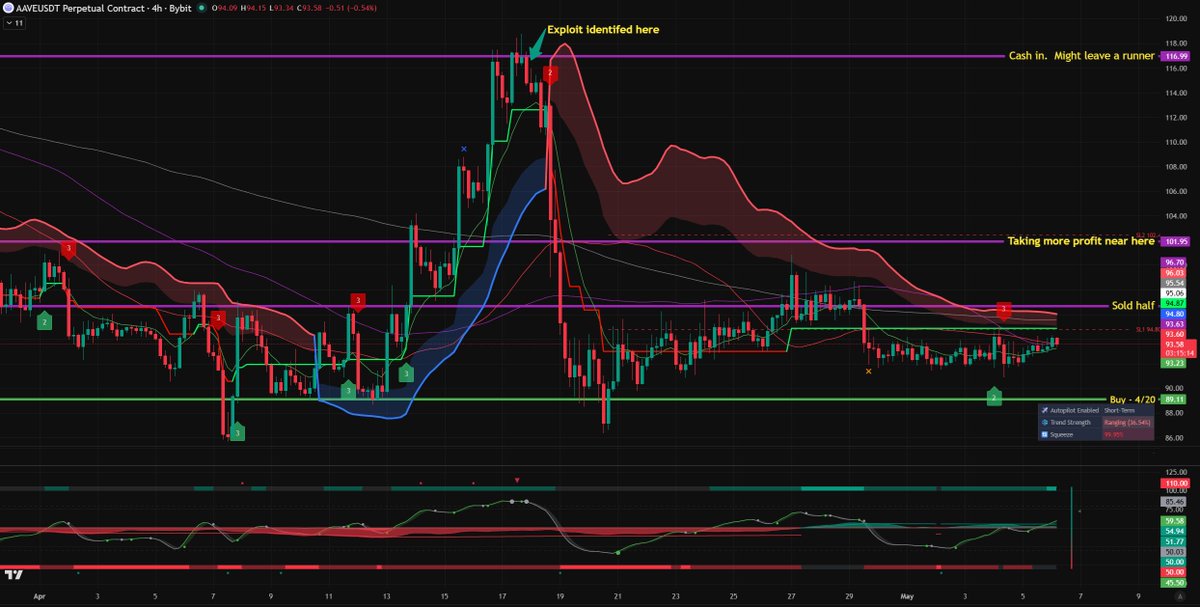The width and height of the screenshot is (1200, 607).
Task: Click the green 59.58 oscillator value label
Action: pyautogui.click(x=1174, y=520)
